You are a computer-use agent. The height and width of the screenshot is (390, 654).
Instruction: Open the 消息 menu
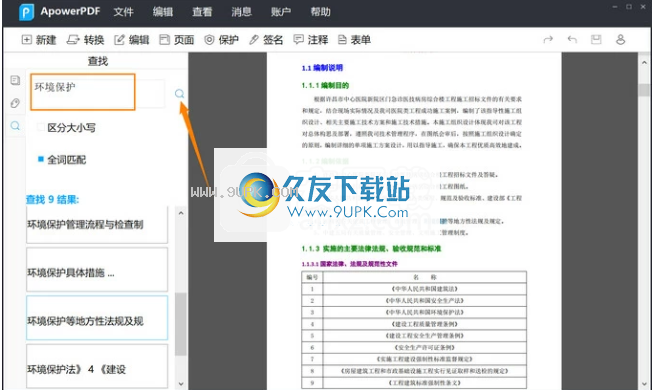241,12
